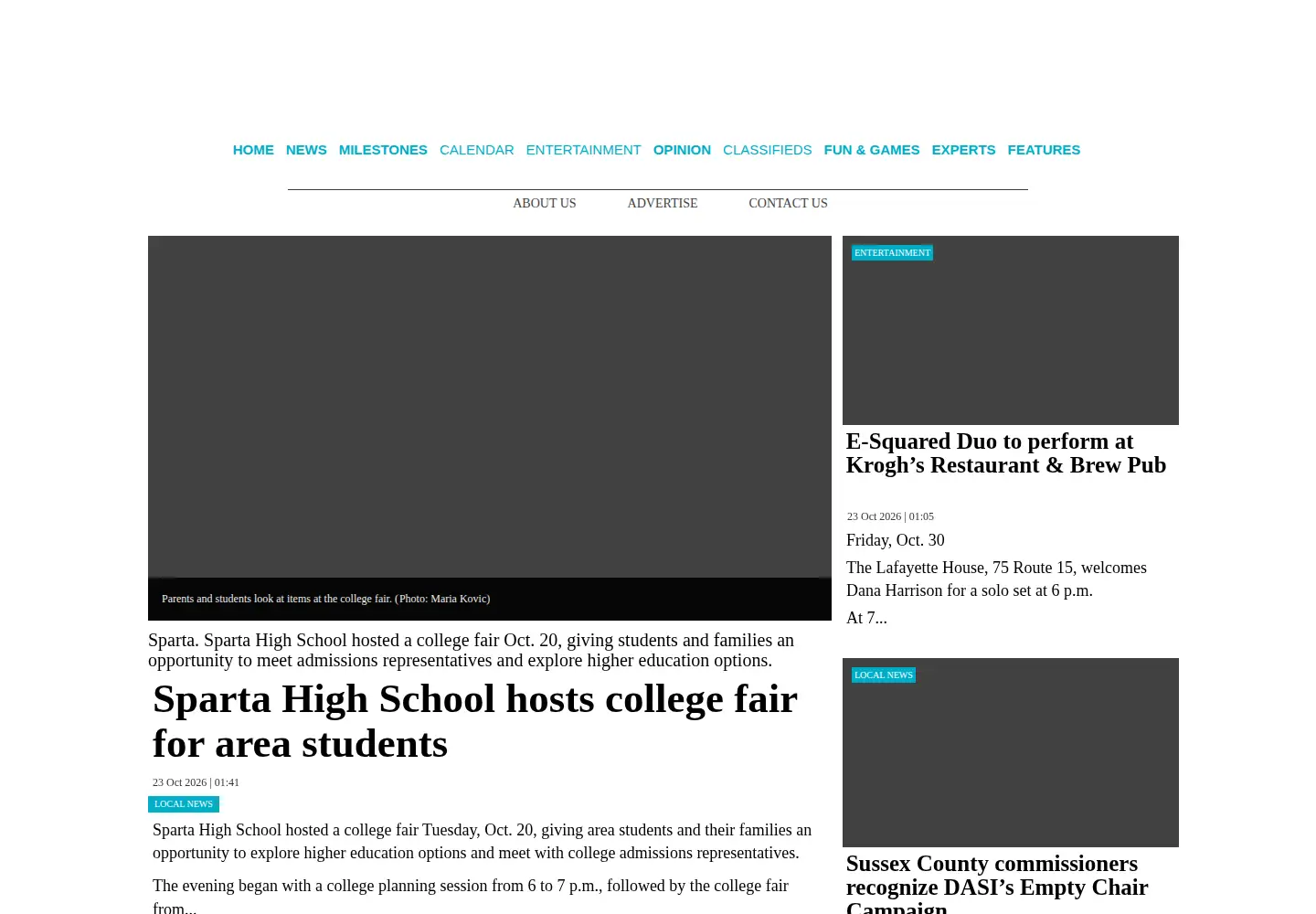Open ENTERTAINMENT in the top navigation
The width and height of the screenshot is (1316, 914).
(x=583, y=150)
